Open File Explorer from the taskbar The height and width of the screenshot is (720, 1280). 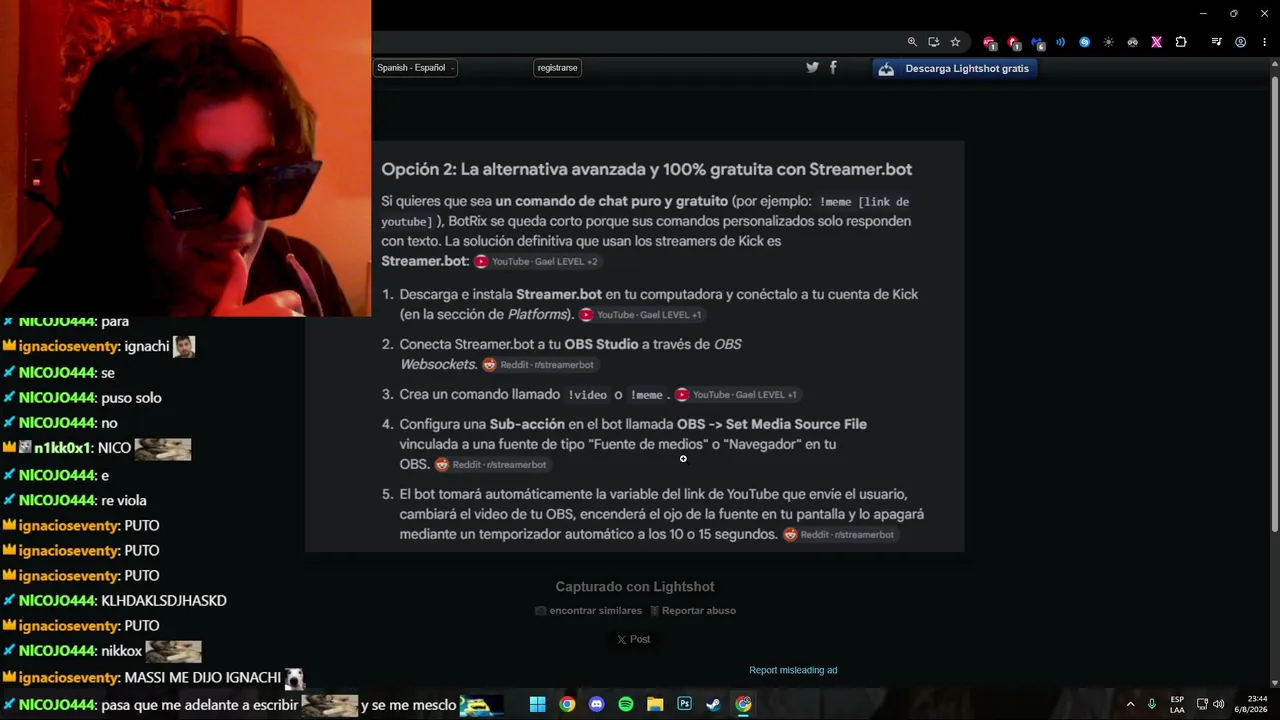pyautogui.click(x=655, y=704)
